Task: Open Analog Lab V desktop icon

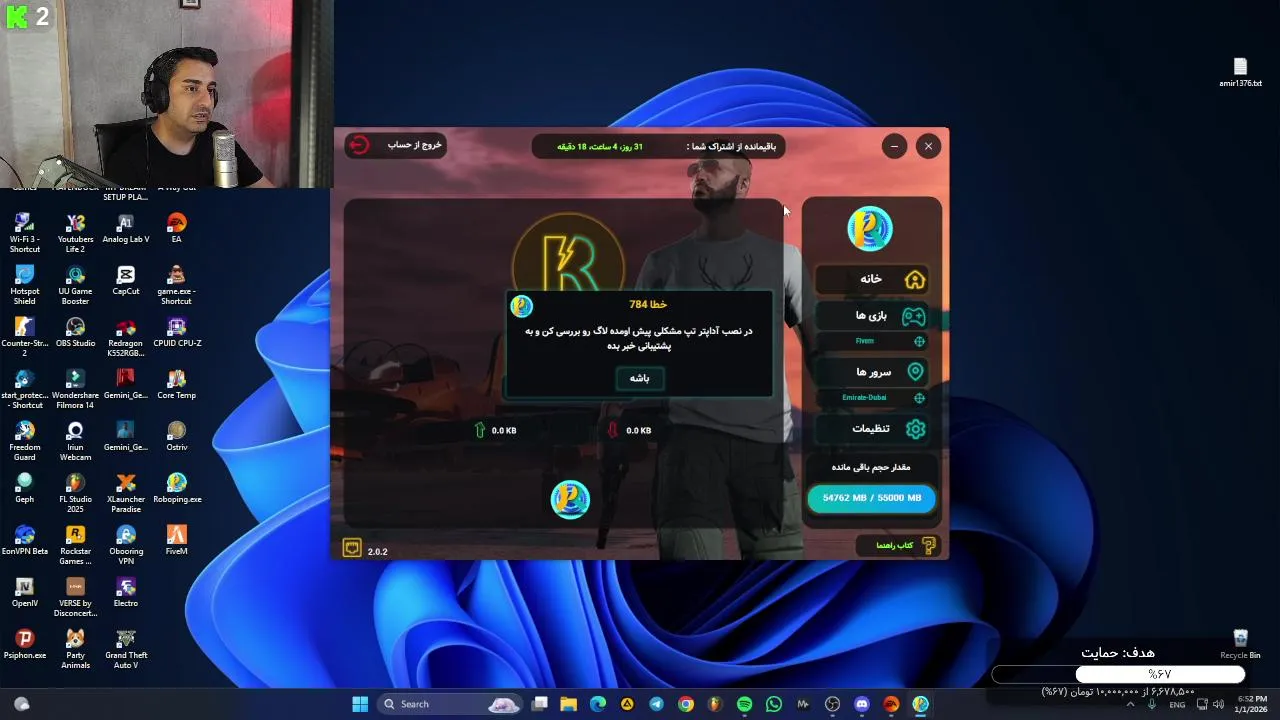Action: pyautogui.click(x=125, y=228)
